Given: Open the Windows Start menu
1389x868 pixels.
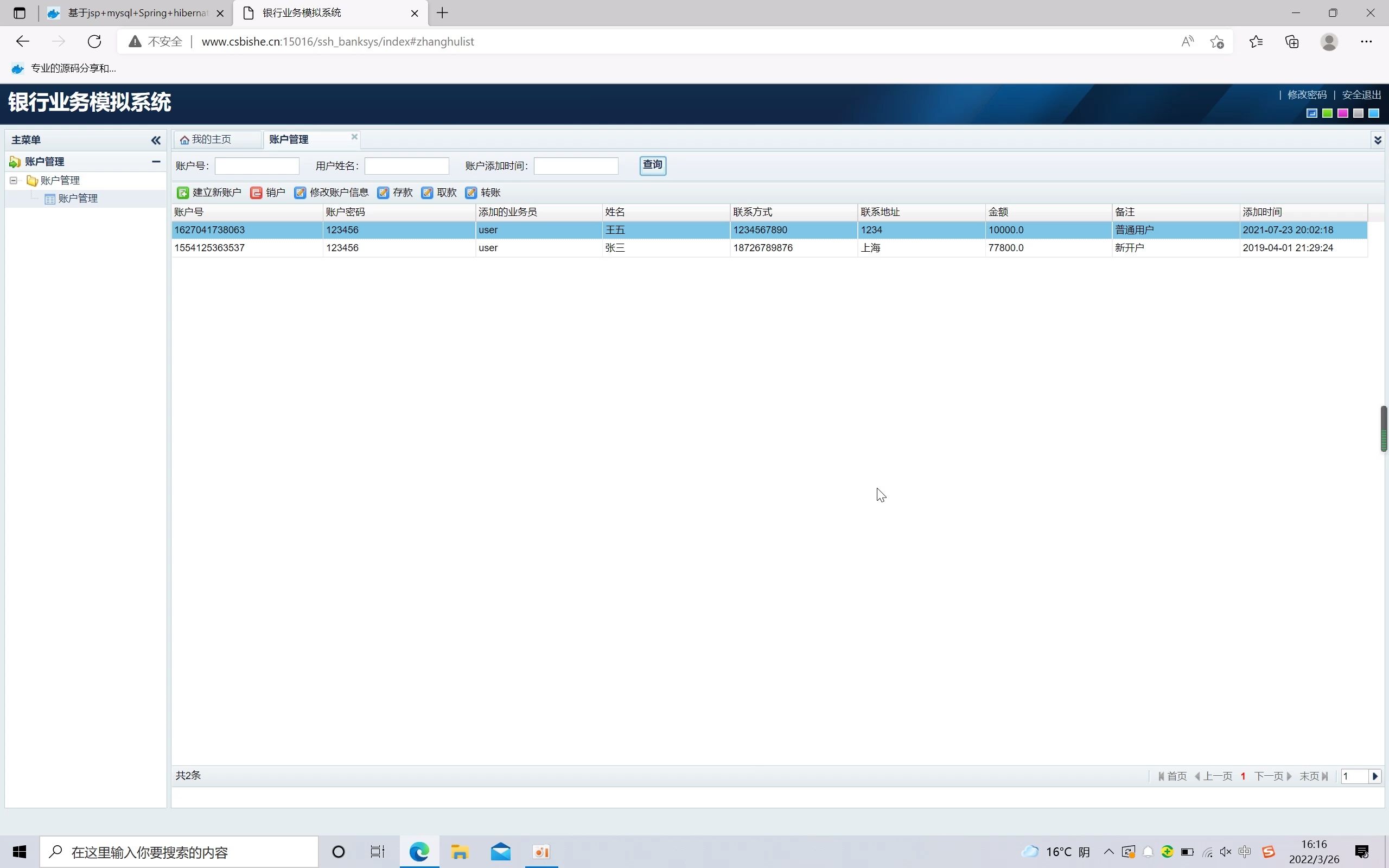Looking at the screenshot, I should (20, 852).
